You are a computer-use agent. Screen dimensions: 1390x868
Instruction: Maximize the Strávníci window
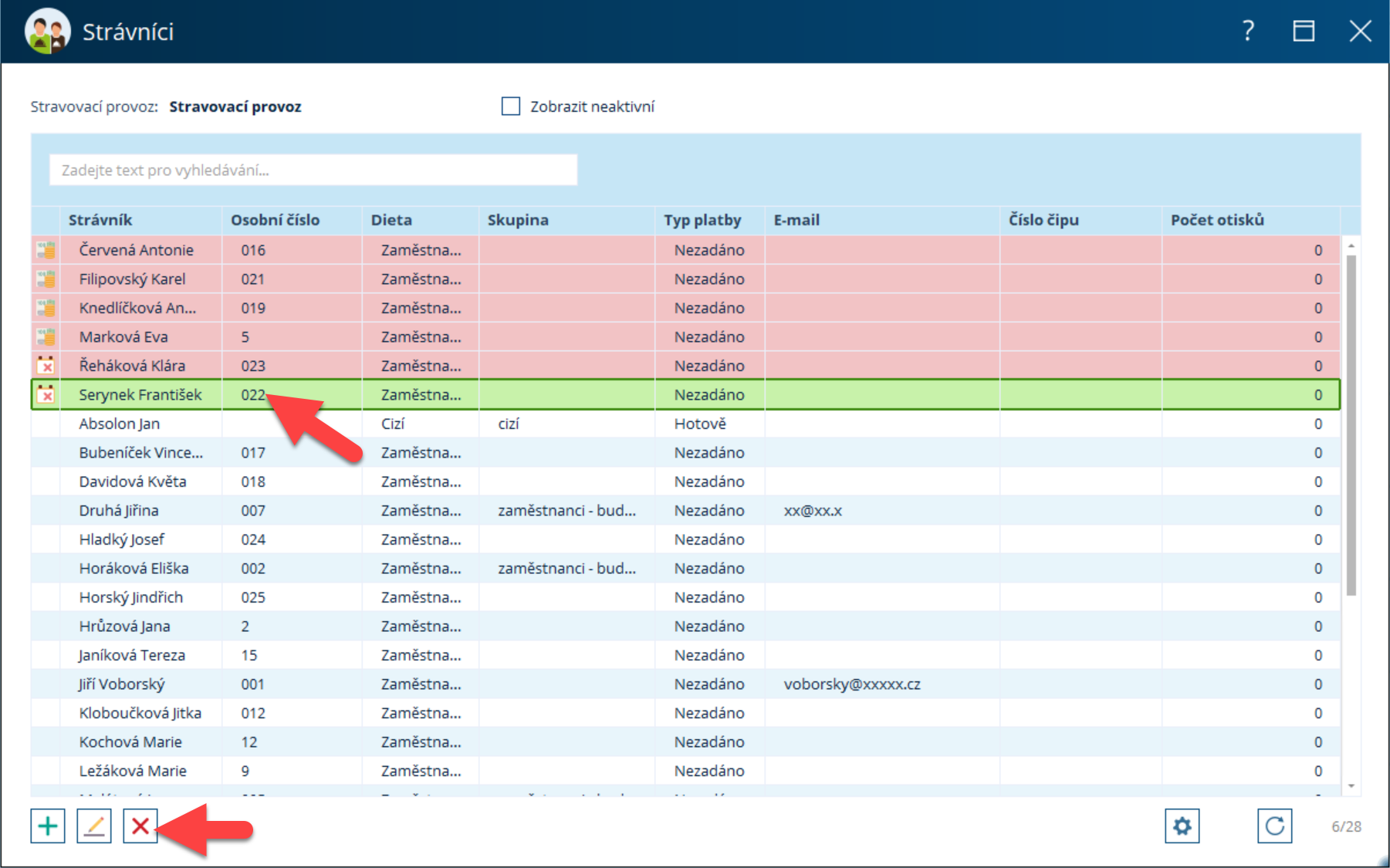[1304, 31]
